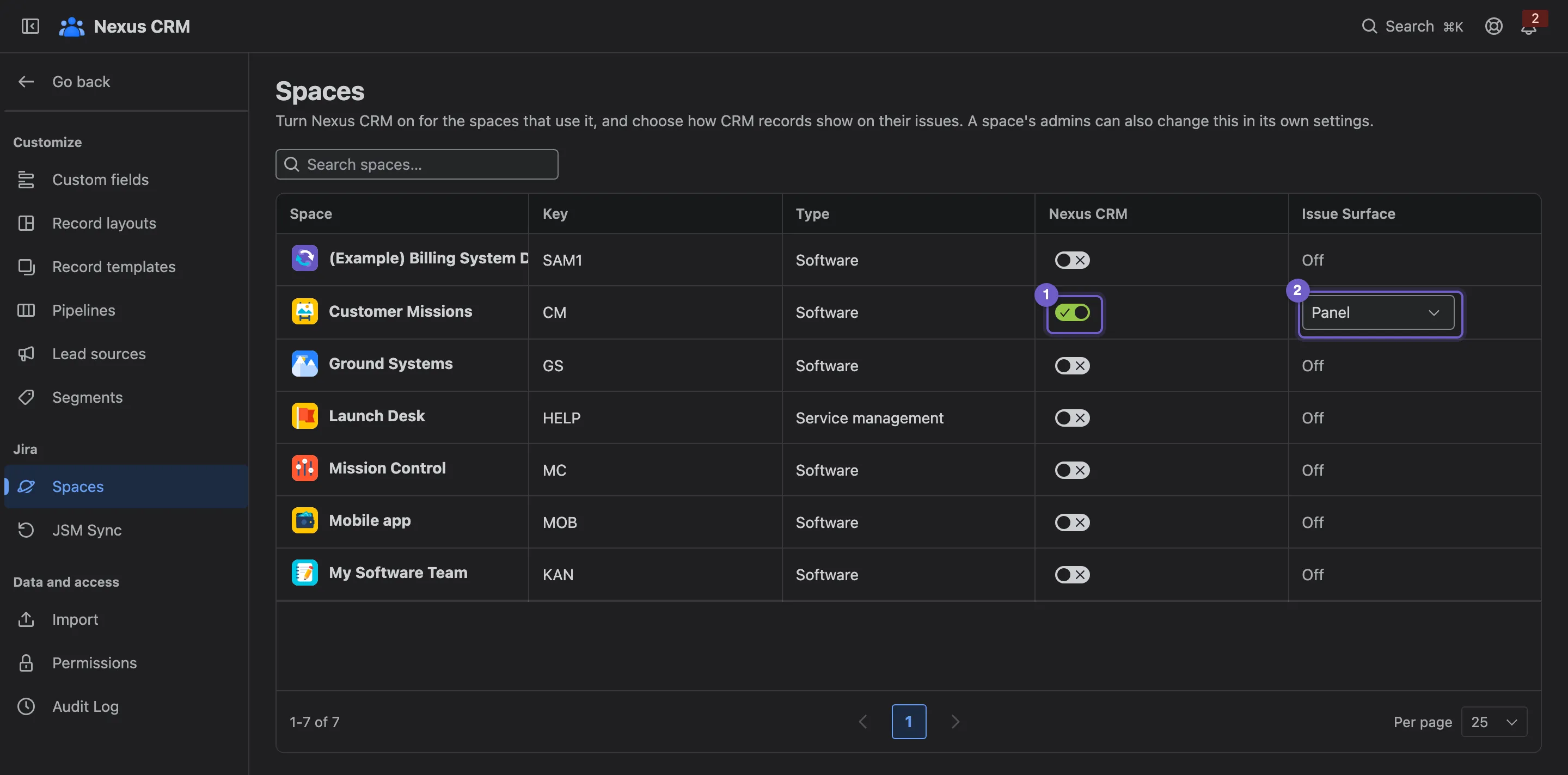The image size is (1568, 775).
Task: Click the Mobile app space avatar
Action: click(x=304, y=521)
